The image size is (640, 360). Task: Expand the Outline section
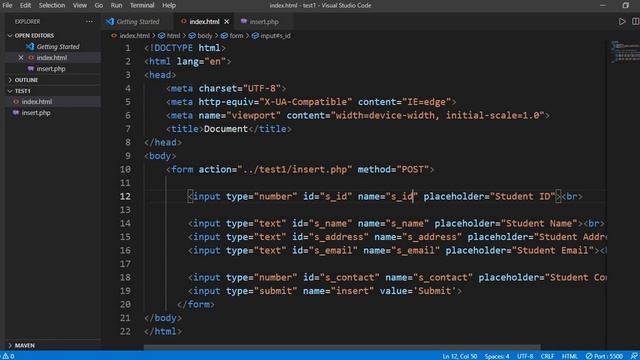tap(53, 80)
